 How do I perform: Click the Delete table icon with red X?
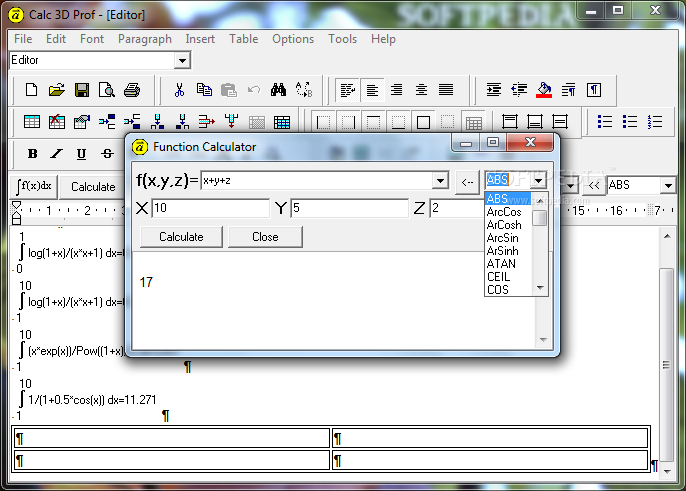point(57,122)
